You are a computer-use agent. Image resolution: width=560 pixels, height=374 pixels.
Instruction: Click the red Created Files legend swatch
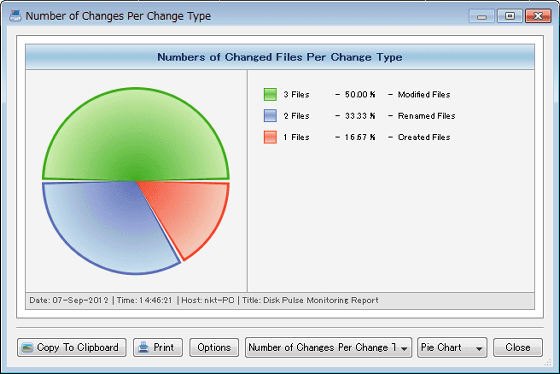270,137
